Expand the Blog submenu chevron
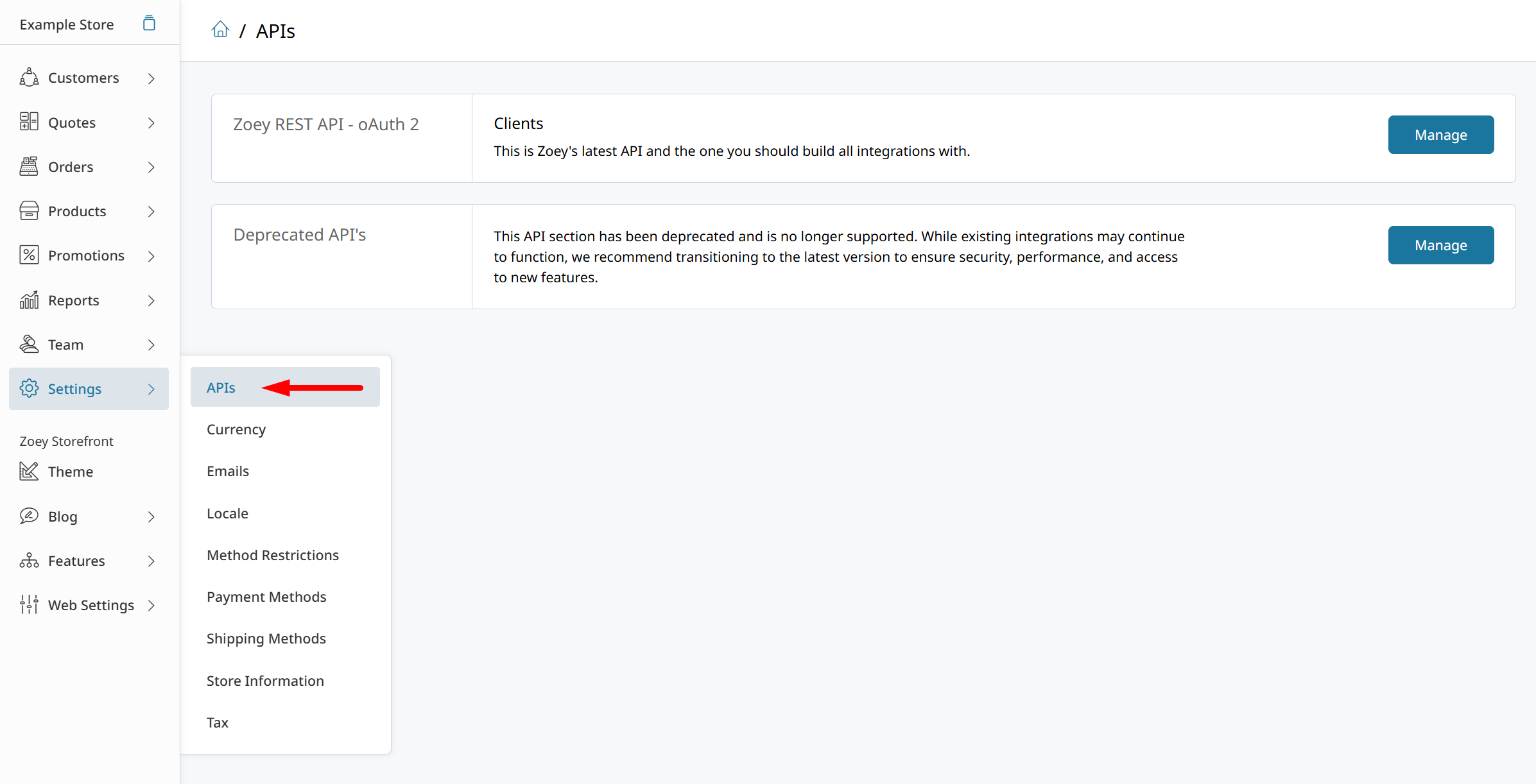 151,517
